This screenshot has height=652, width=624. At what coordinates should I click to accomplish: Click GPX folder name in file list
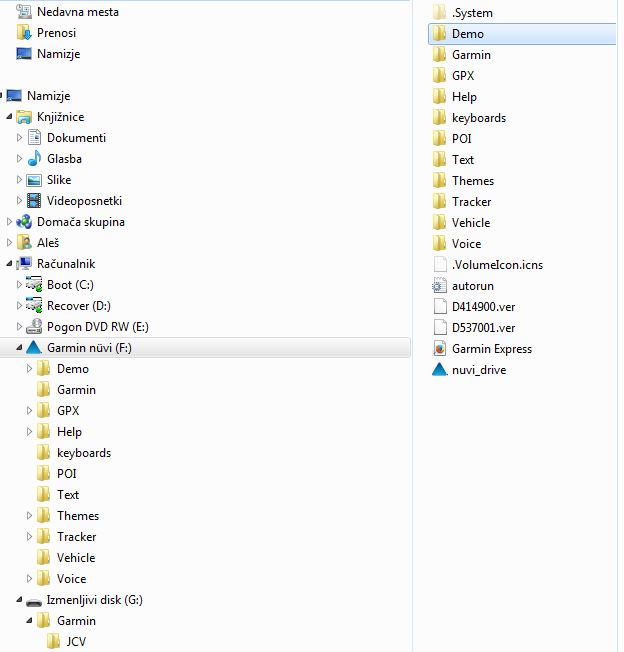point(463,76)
